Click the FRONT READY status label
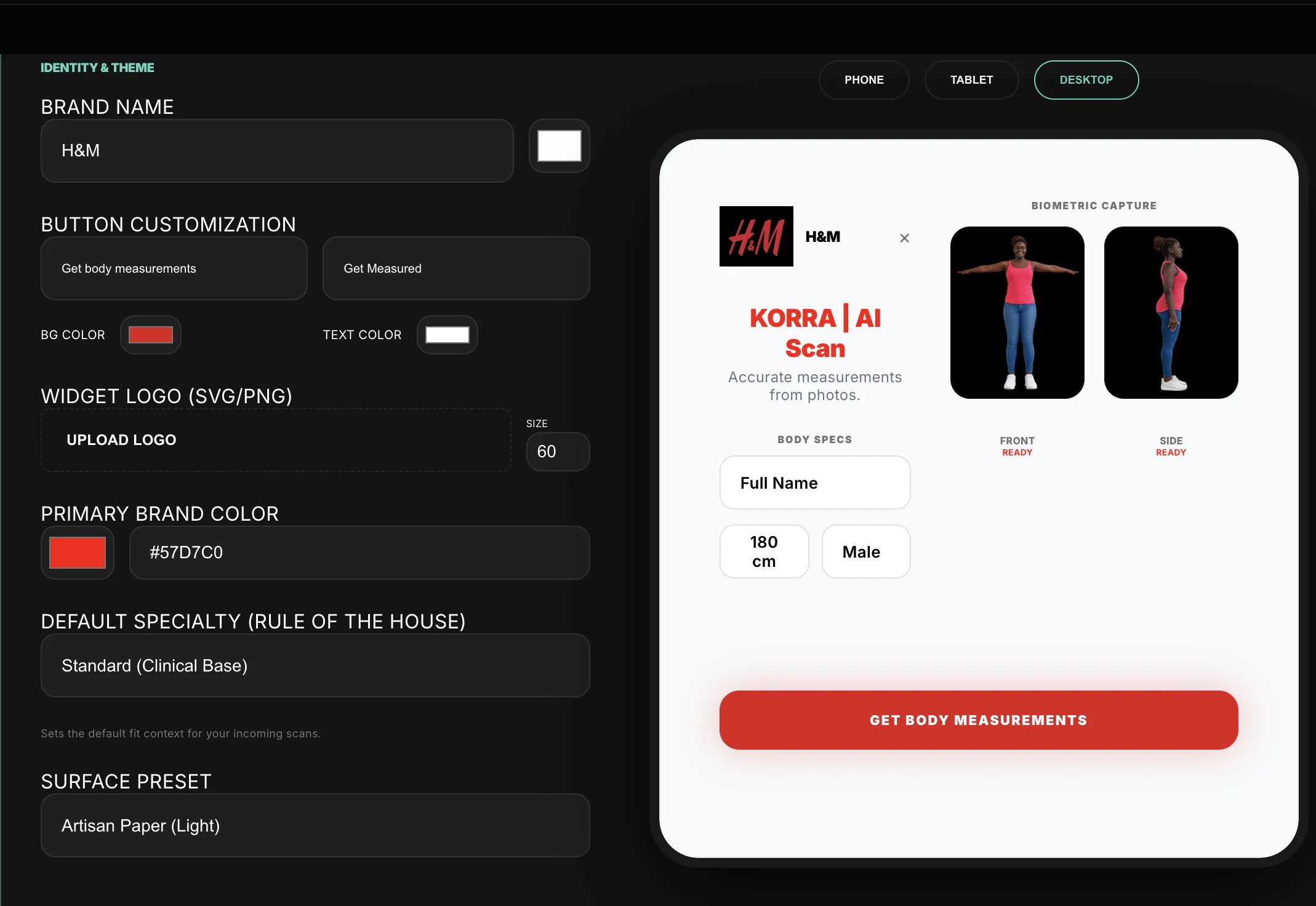The width and height of the screenshot is (1316, 906). (x=1017, y=446)
